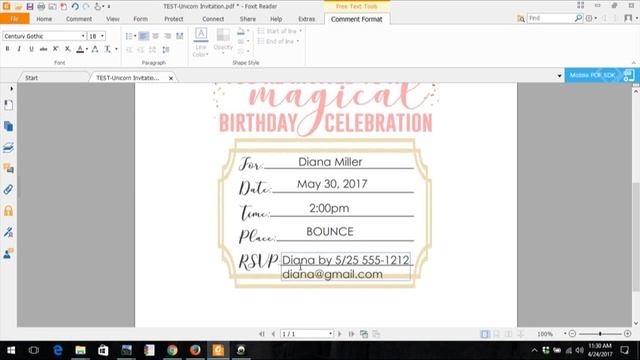This screenshot has width=640, height=360.
Task: Open the Security lock panel
Action: (8, 211)
